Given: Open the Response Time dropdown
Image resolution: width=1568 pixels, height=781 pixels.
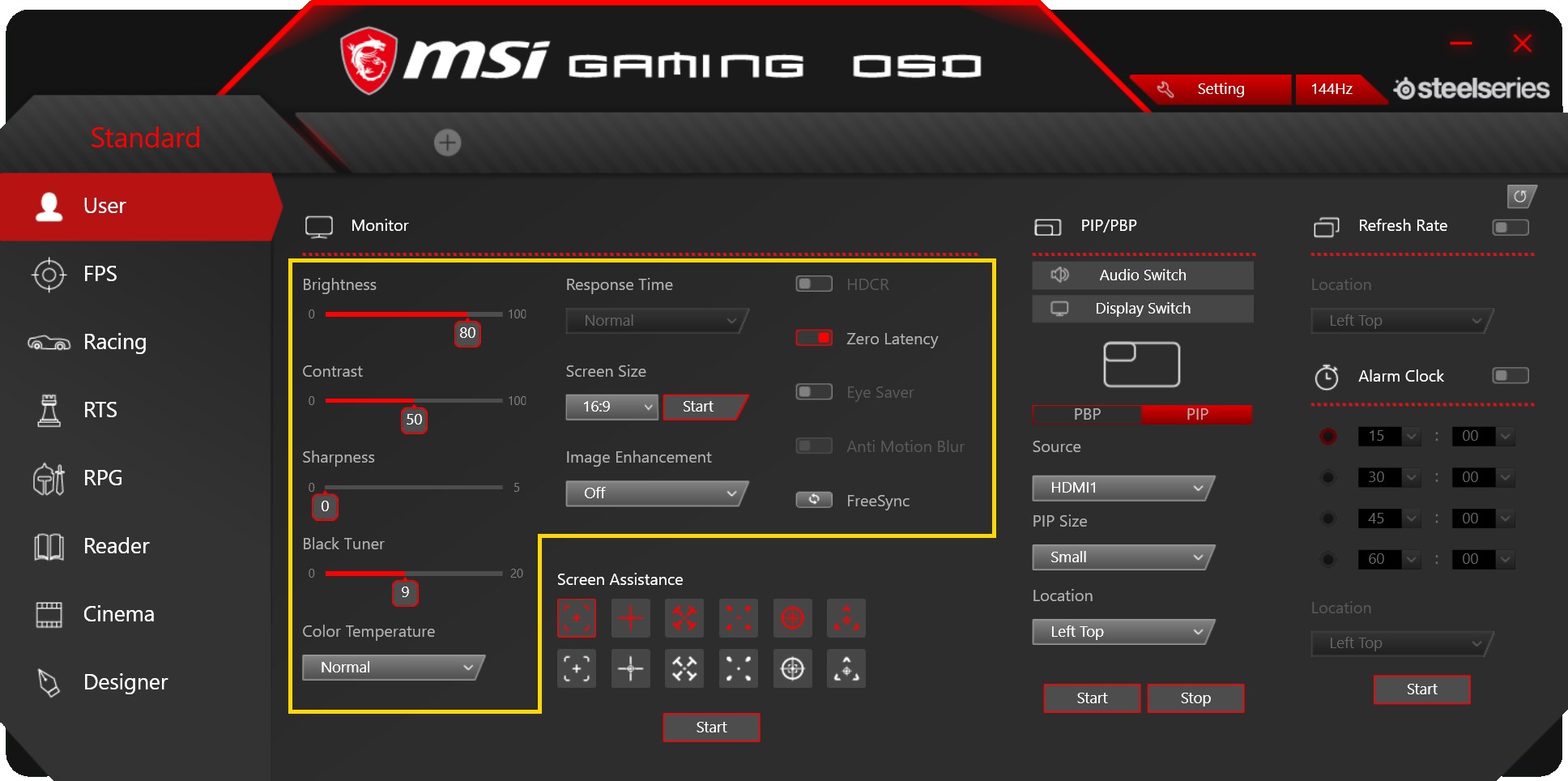Looking at the screenshot, I should pos(657,321).
